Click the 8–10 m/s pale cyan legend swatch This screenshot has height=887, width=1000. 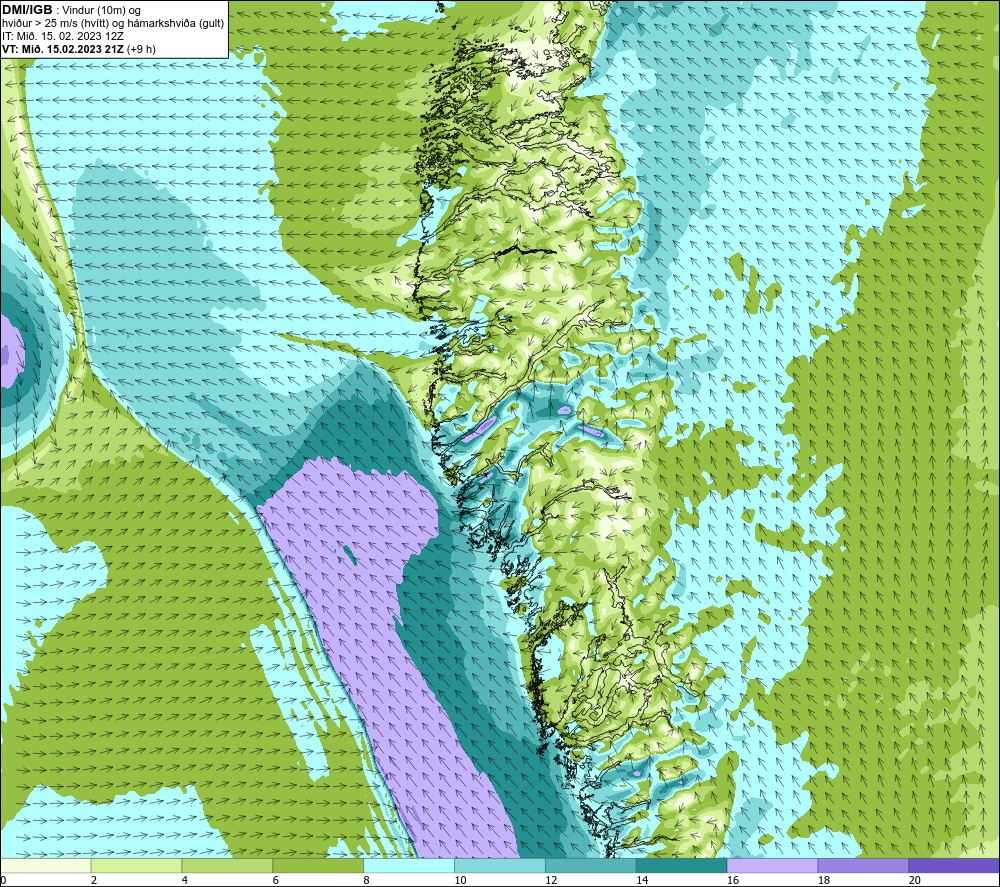[409, 865]
